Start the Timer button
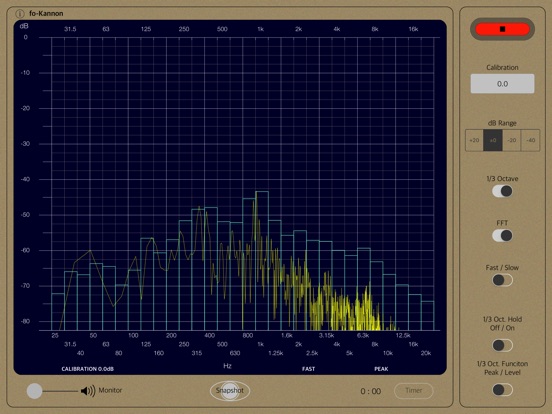 [x=413, y=390]
